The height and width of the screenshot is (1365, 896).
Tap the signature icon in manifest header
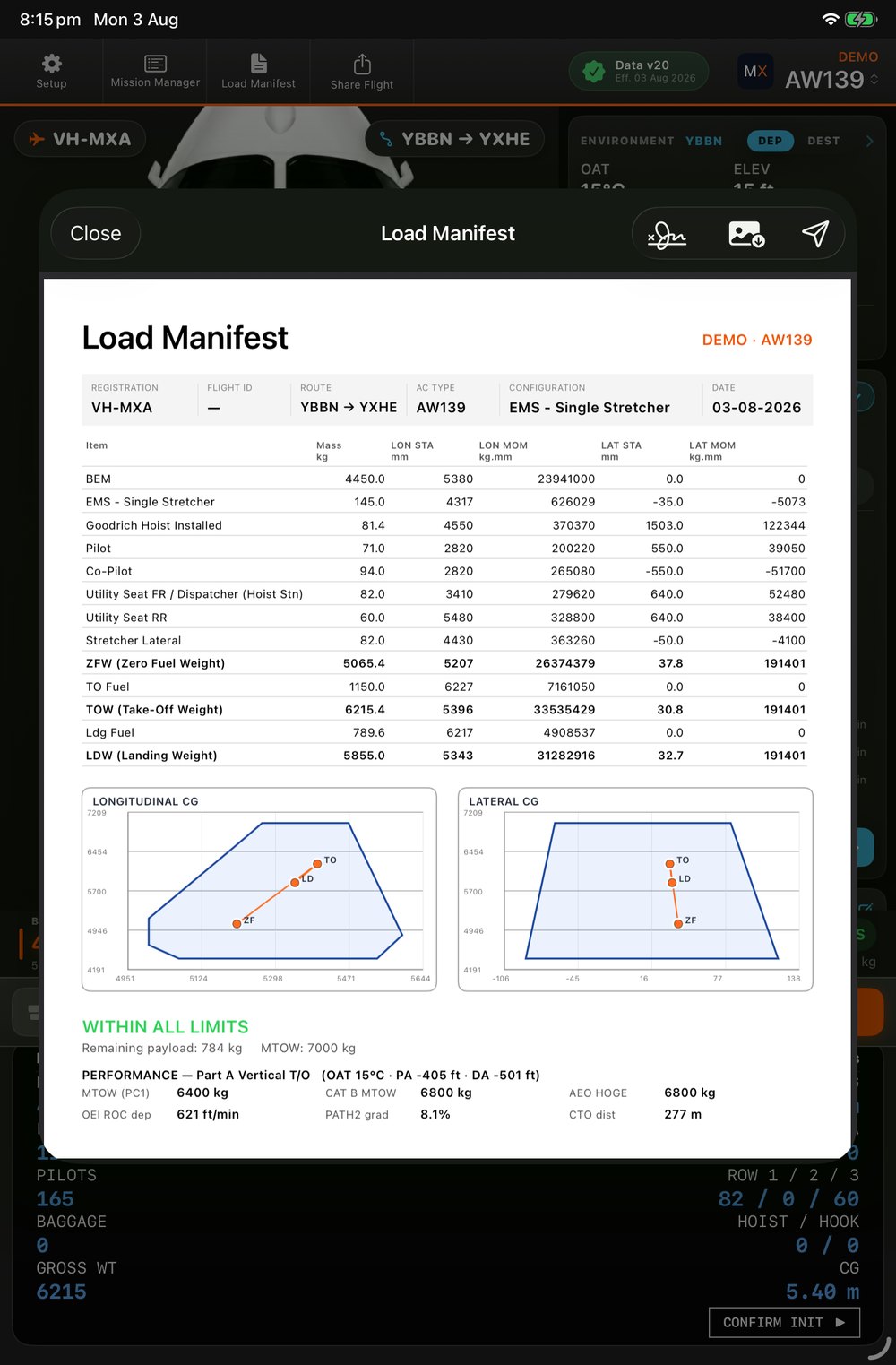click(x=668, y=235)
